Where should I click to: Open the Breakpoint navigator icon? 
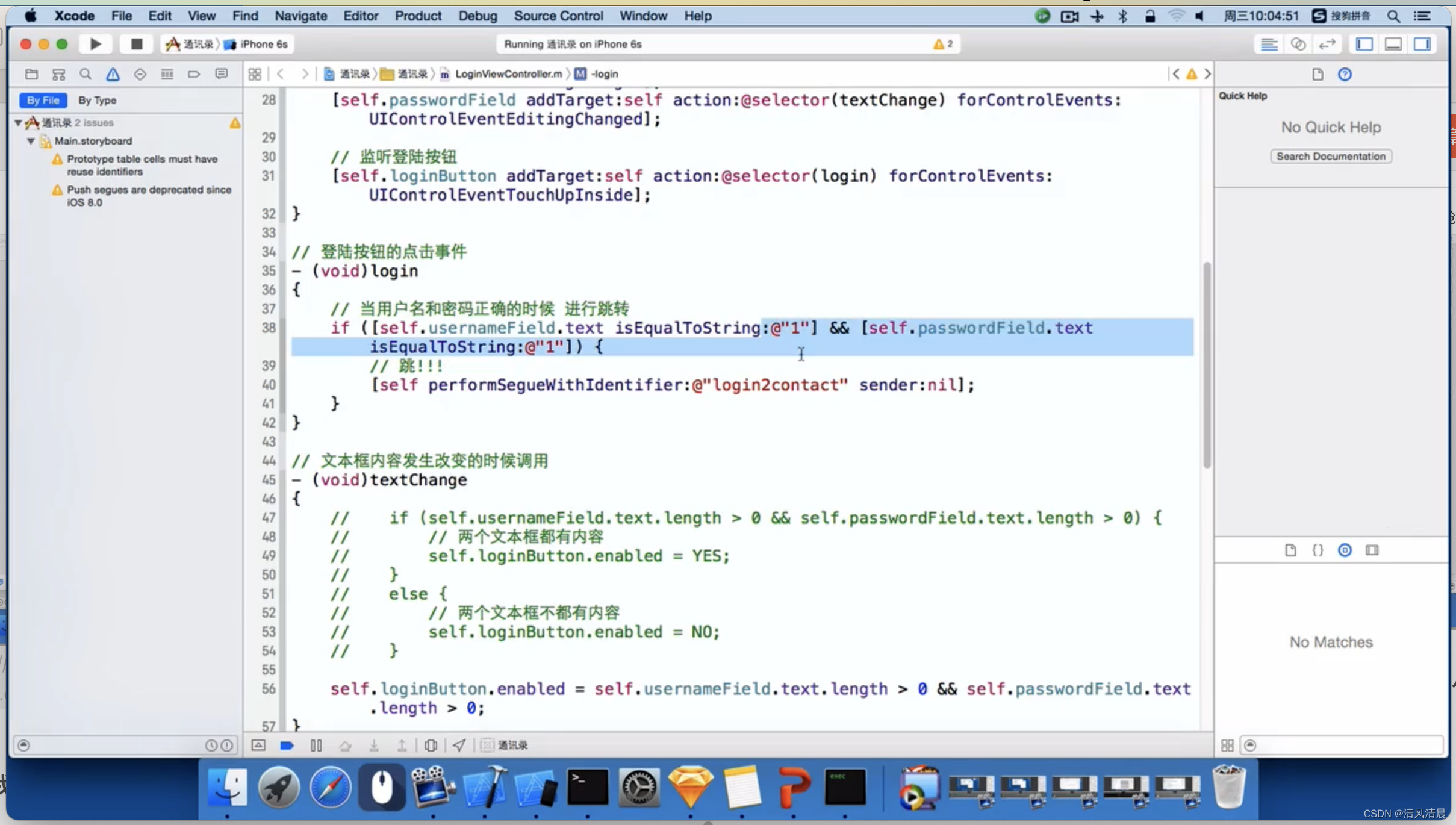tap(194, 74)
